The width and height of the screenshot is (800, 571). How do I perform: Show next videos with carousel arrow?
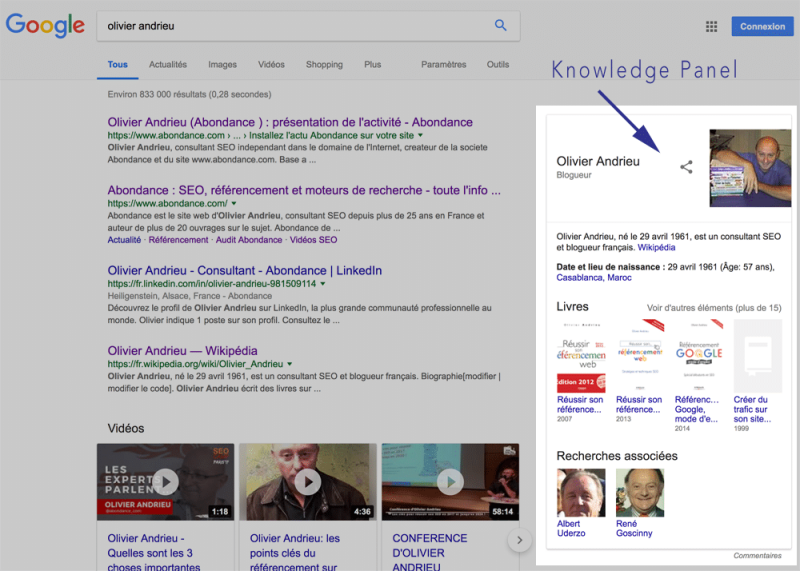tap(519, 540)
